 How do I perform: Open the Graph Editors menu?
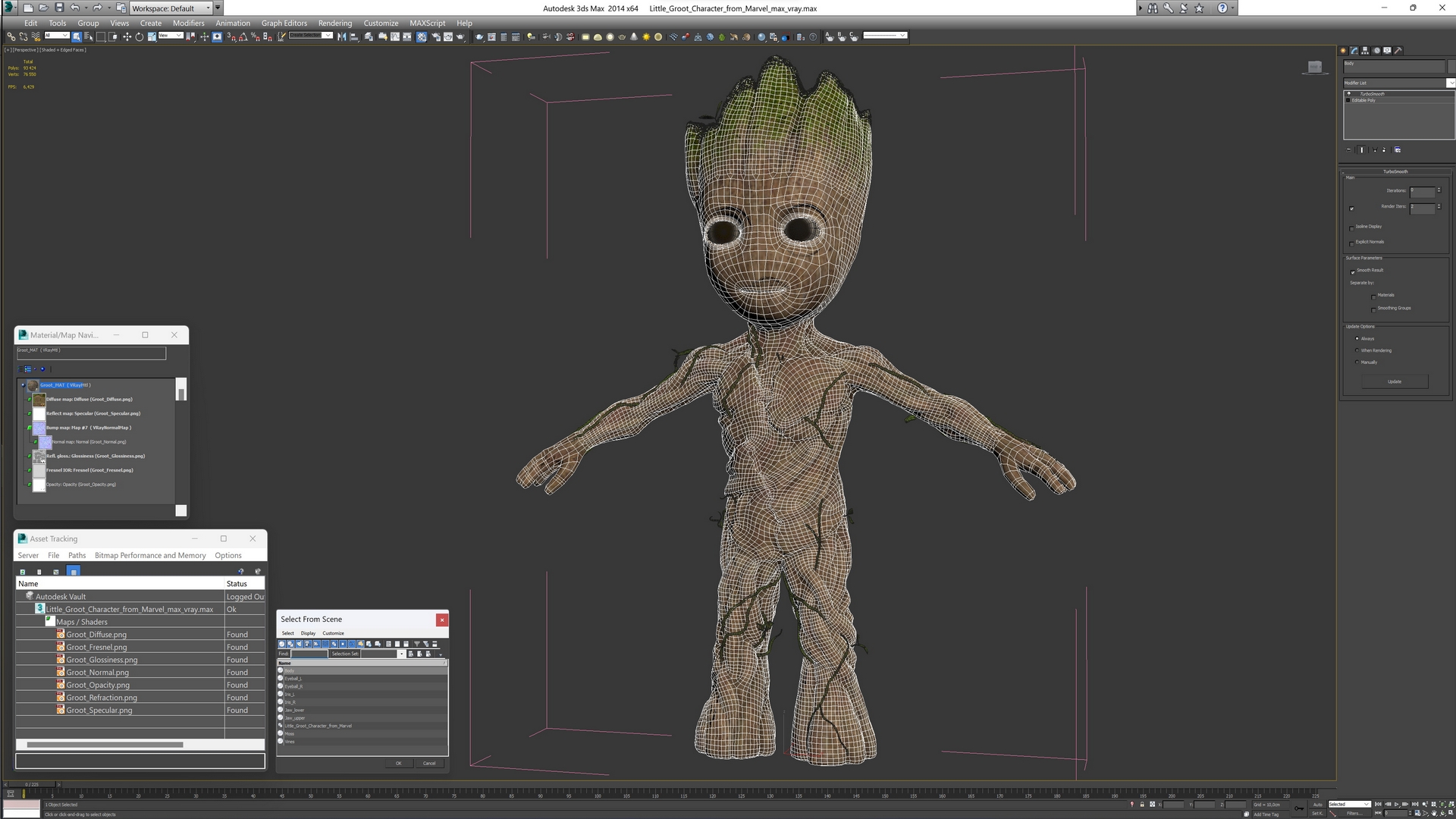(284, 23)
